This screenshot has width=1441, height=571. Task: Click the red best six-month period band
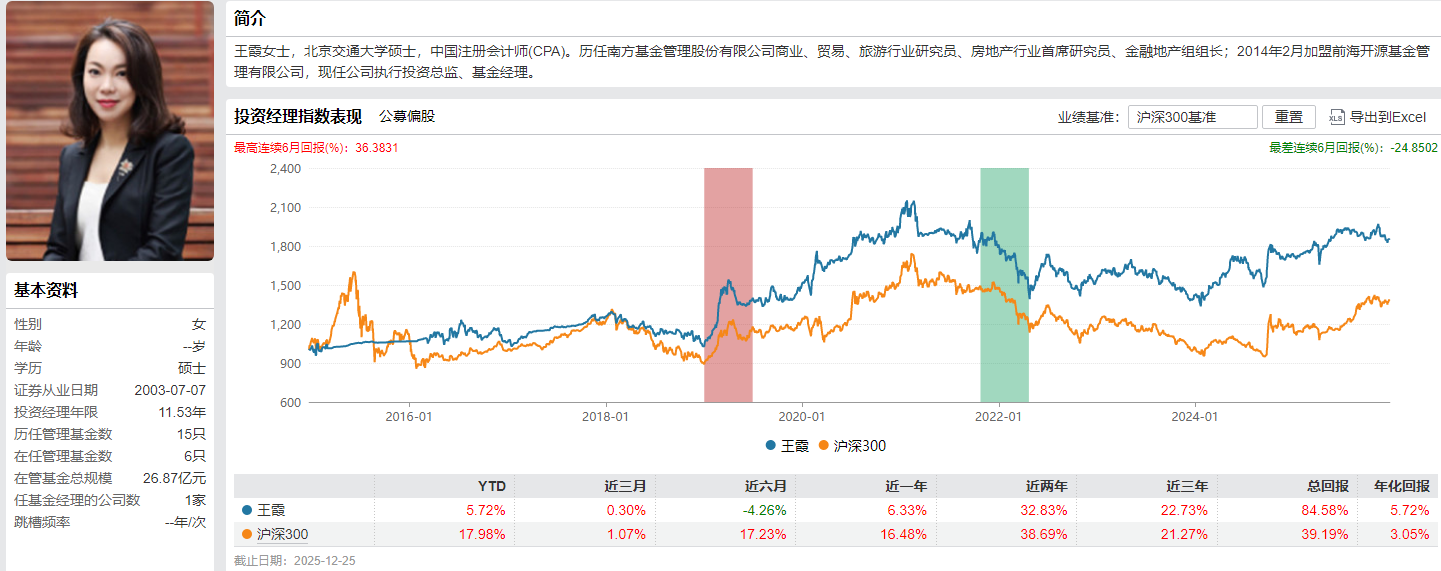[728, 285]
